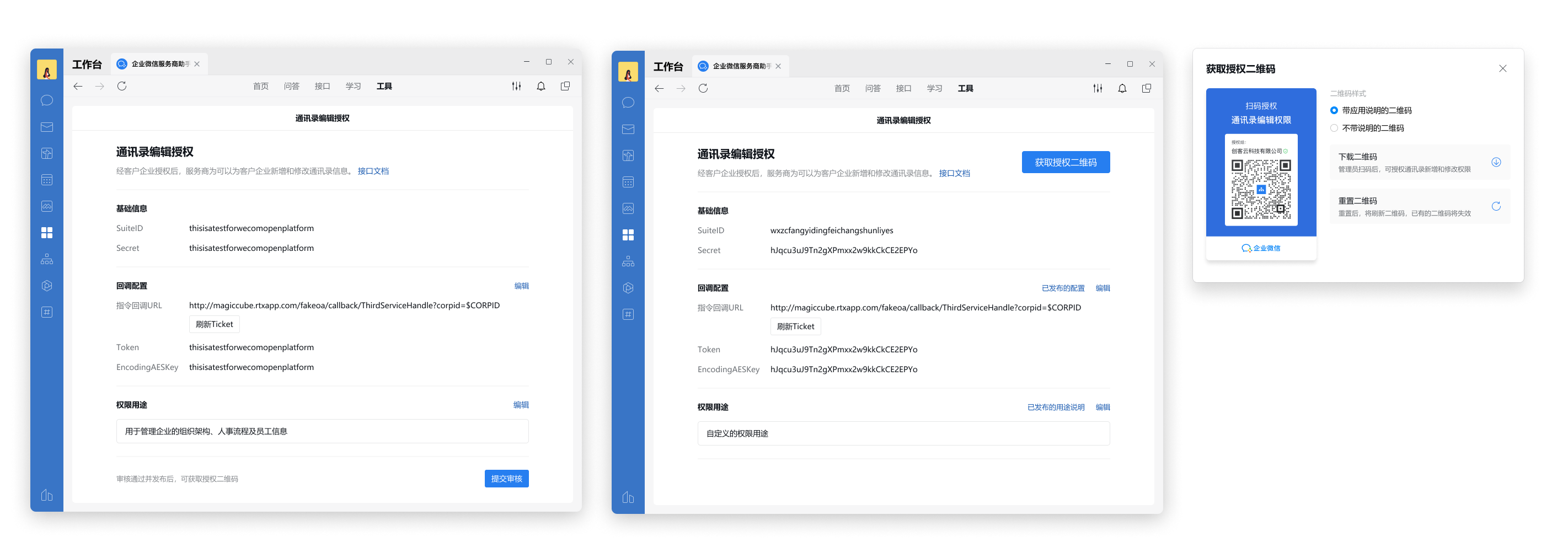
Task: Open 接口文档 link in left window
Action: pos(372,171)
